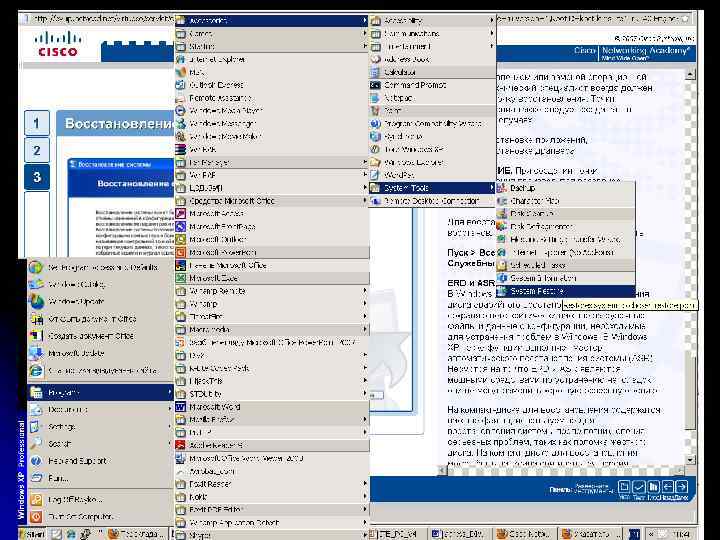Expand the Mozilla Firefox submenu
The image size is (720, 540).
coord(272,419)
